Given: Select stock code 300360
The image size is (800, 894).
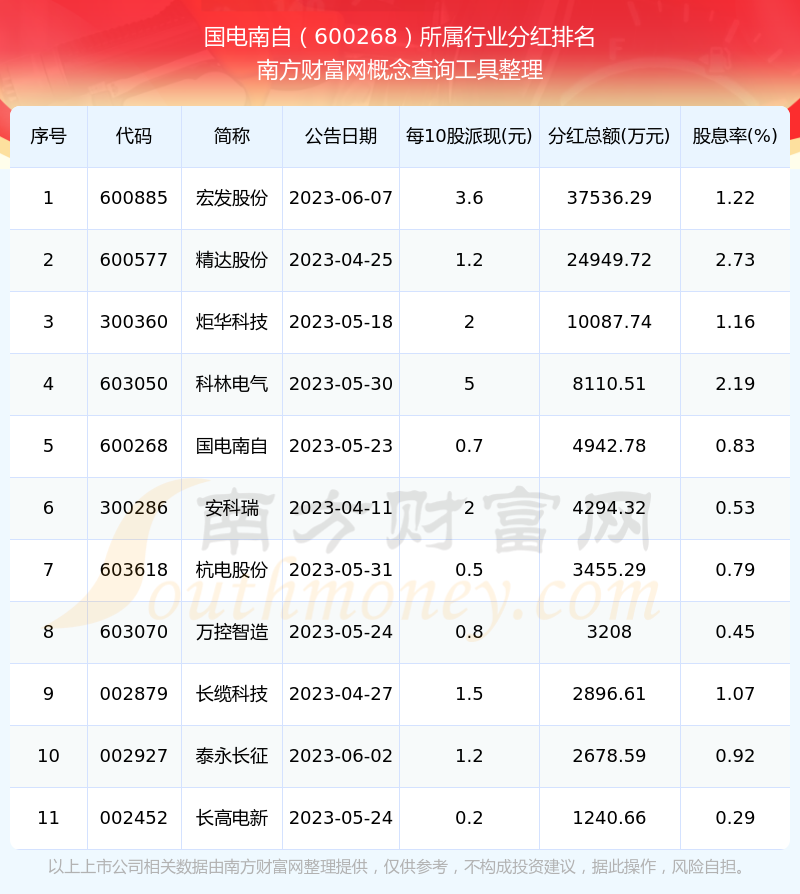Looking at the screenshot, I should coord(134,322).
